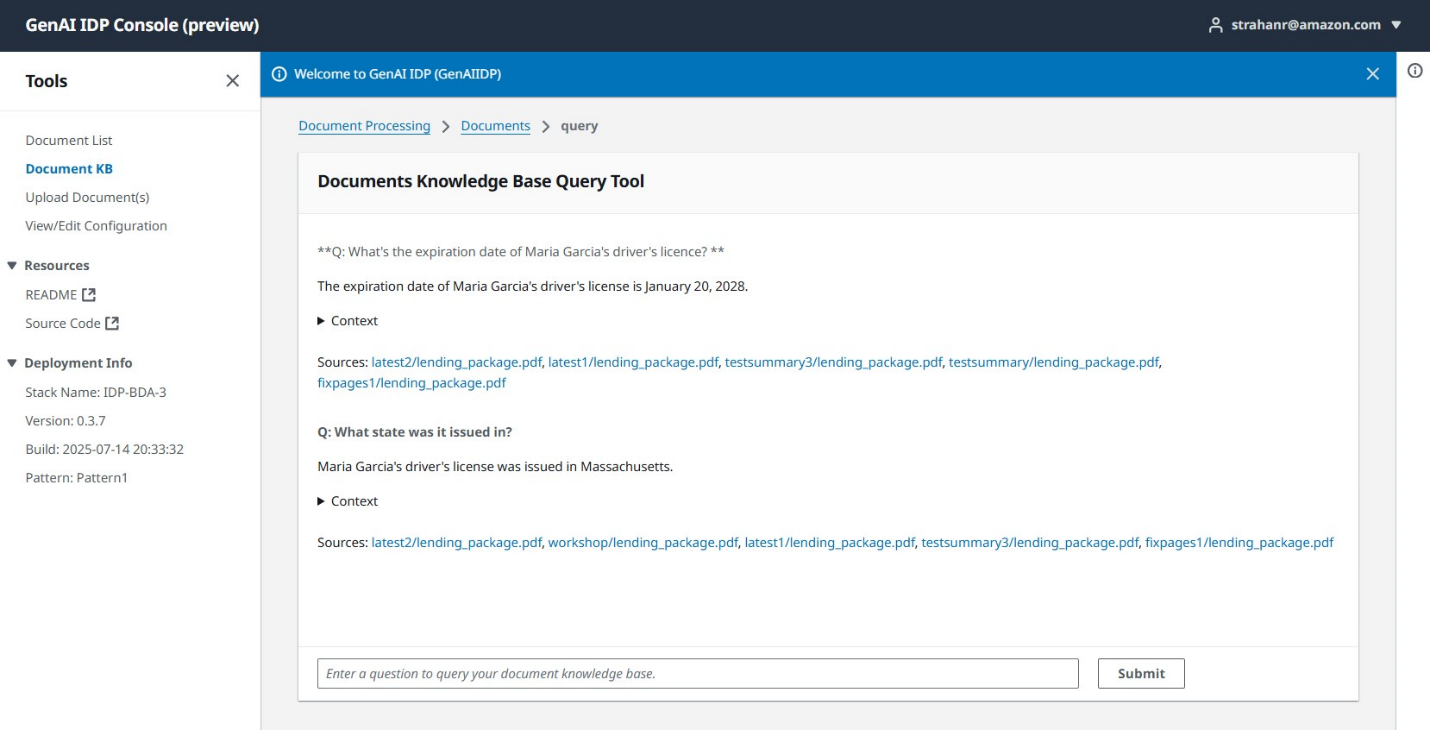Click the Source Code external link icon

point(112,324)
